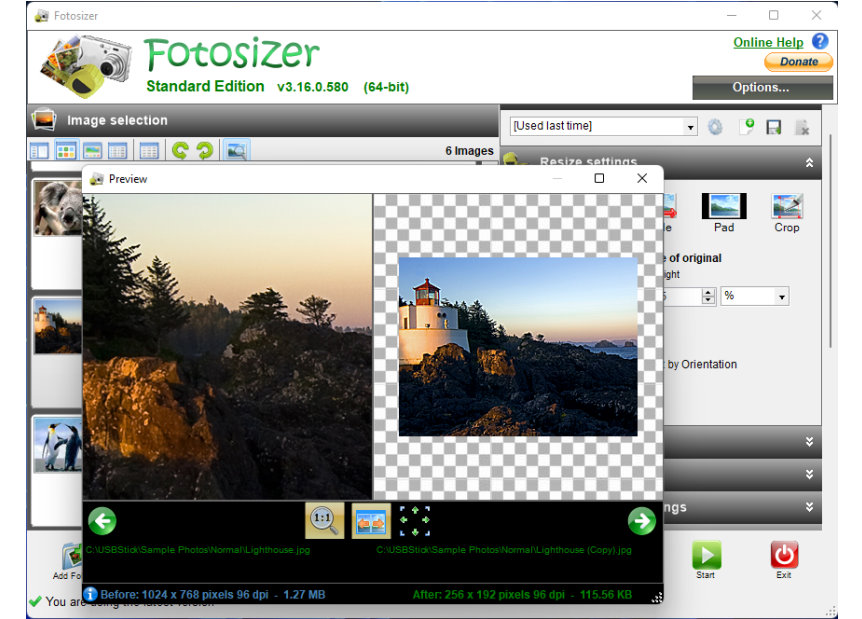This screenshot has height=619, width=862.
Task: Delete the current settings profile
Action: [x=804, y=127]
